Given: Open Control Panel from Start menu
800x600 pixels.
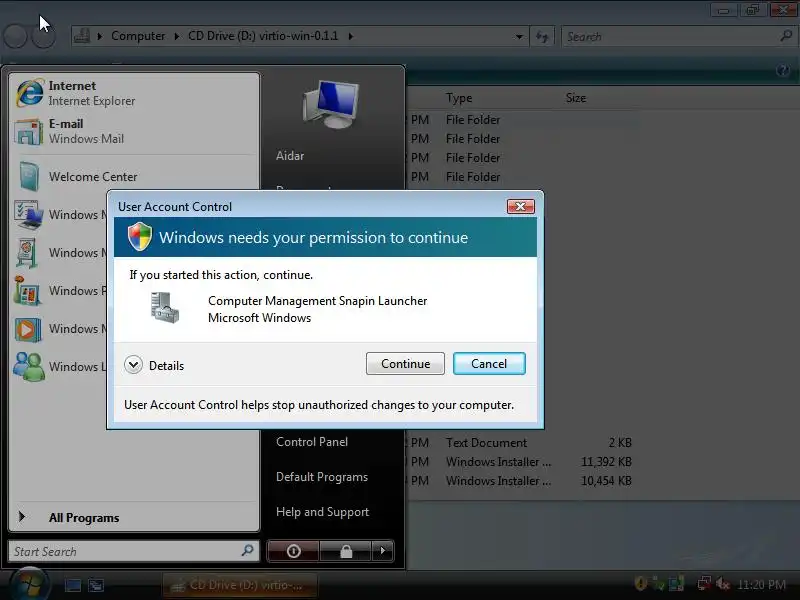Looking at the screenshot, I should click(x=312, y=442).
